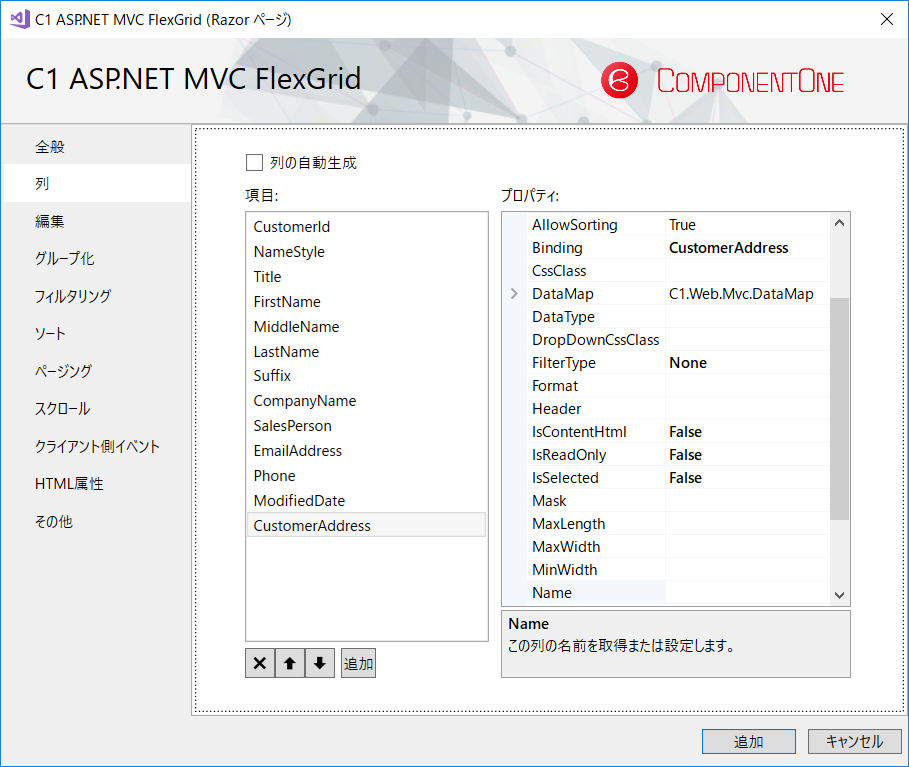Viewport: 909px width, 767px height.
Task: Click property grid scroll up arrow
Action: [839, 223]
